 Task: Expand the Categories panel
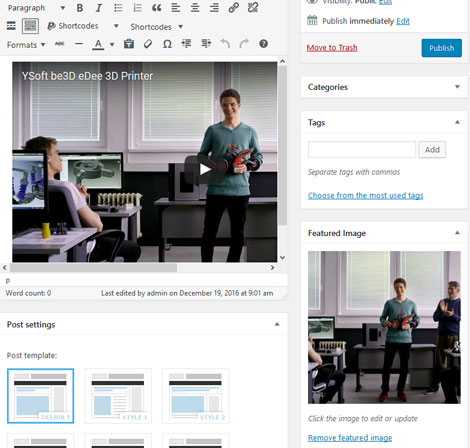(457, 87)
